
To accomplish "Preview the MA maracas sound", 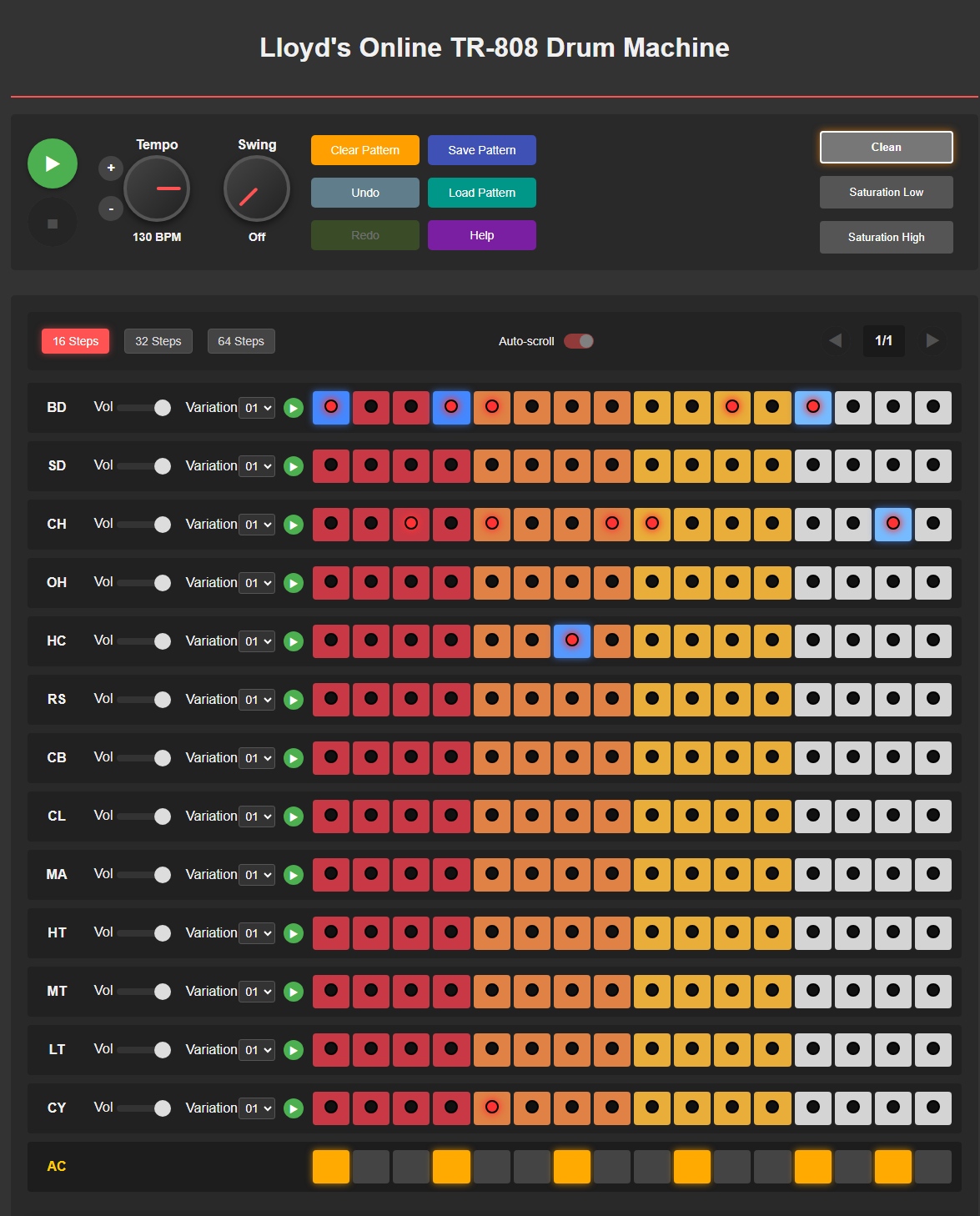I will 294,875.
